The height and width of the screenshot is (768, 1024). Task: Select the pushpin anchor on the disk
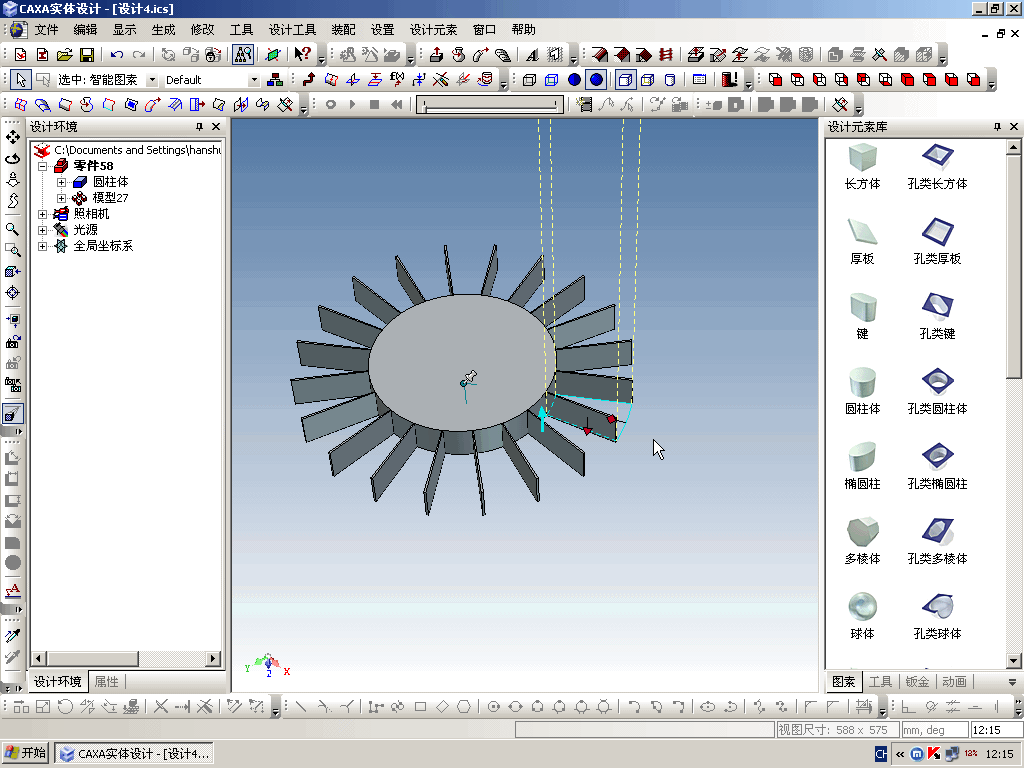click(468, 379)
